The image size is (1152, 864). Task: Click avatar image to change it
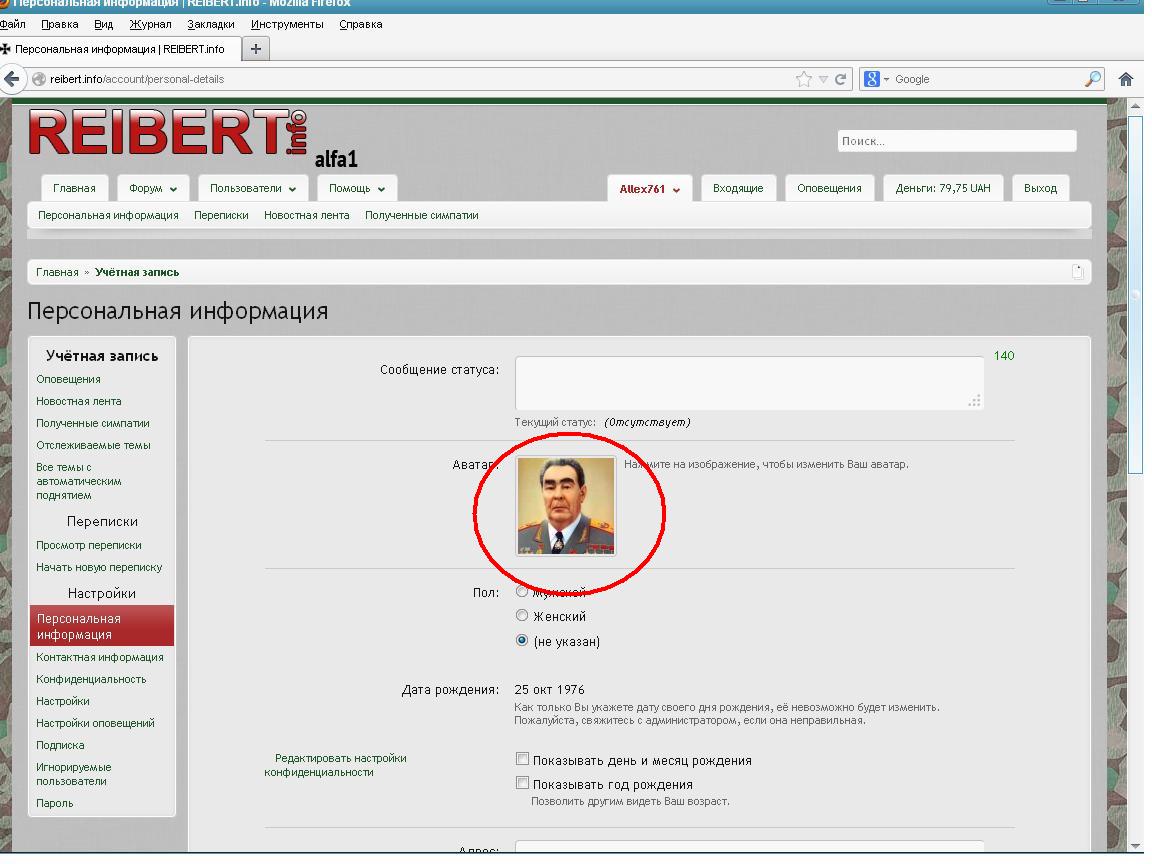[565, 506]
